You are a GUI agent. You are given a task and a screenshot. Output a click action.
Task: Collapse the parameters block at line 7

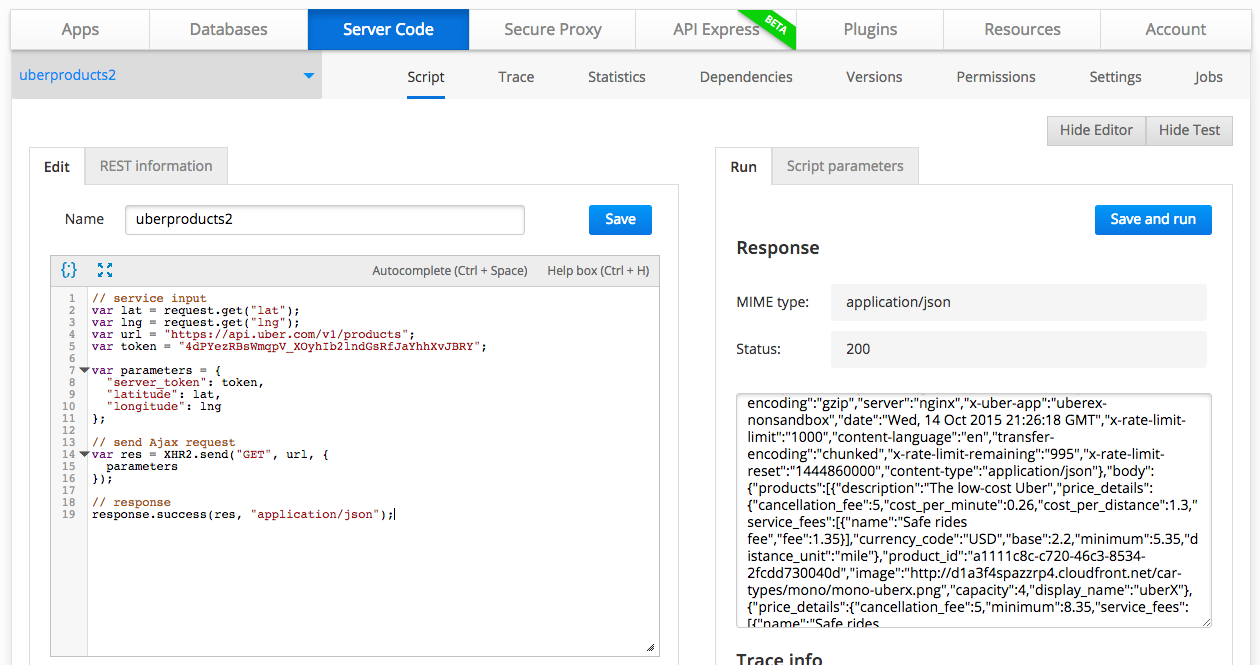pyautogui.click(x=84, y=370)
